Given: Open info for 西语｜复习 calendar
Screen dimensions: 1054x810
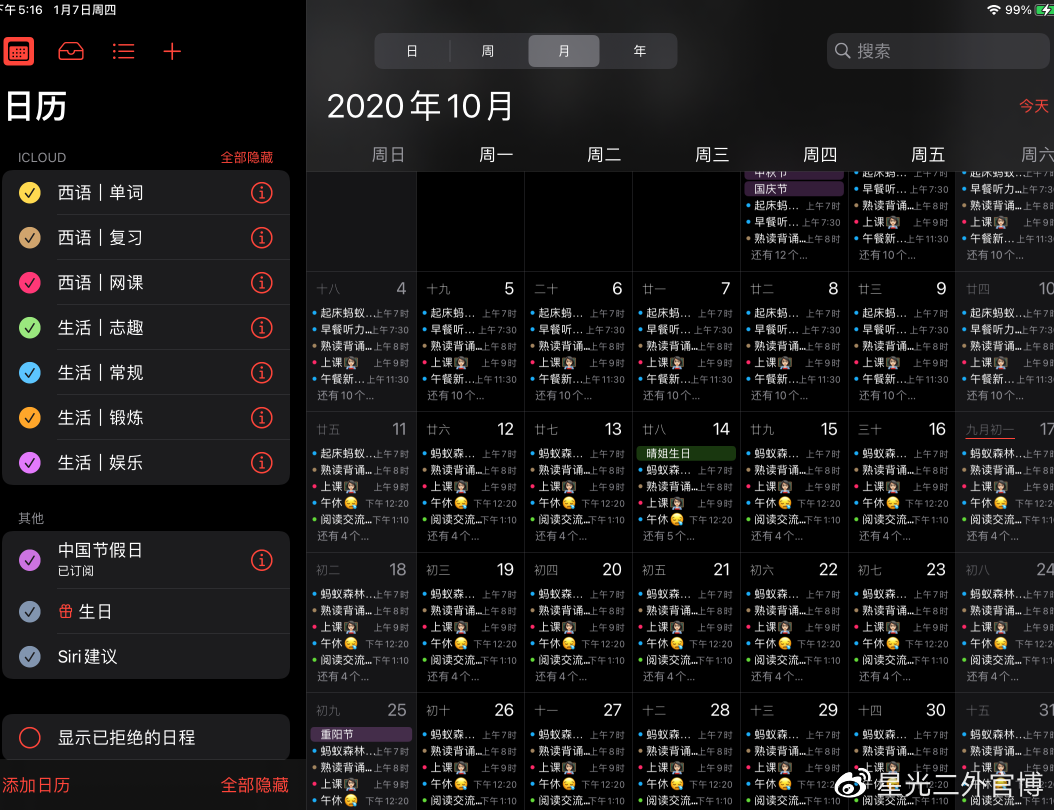Looking at the screenshot, I should pyautogui.click(x=261, y=238).
